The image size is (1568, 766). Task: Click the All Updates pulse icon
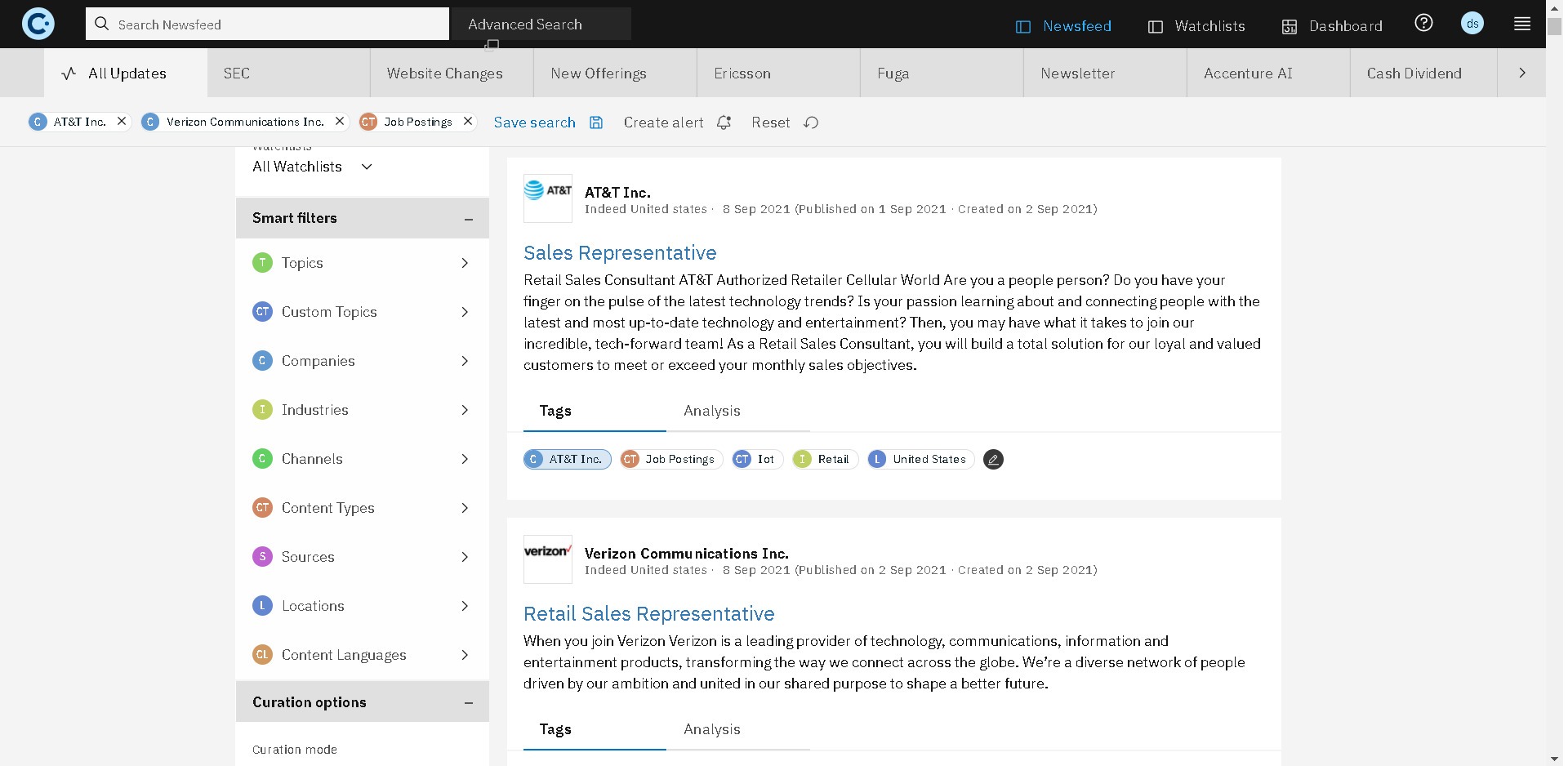pos(69,73)
